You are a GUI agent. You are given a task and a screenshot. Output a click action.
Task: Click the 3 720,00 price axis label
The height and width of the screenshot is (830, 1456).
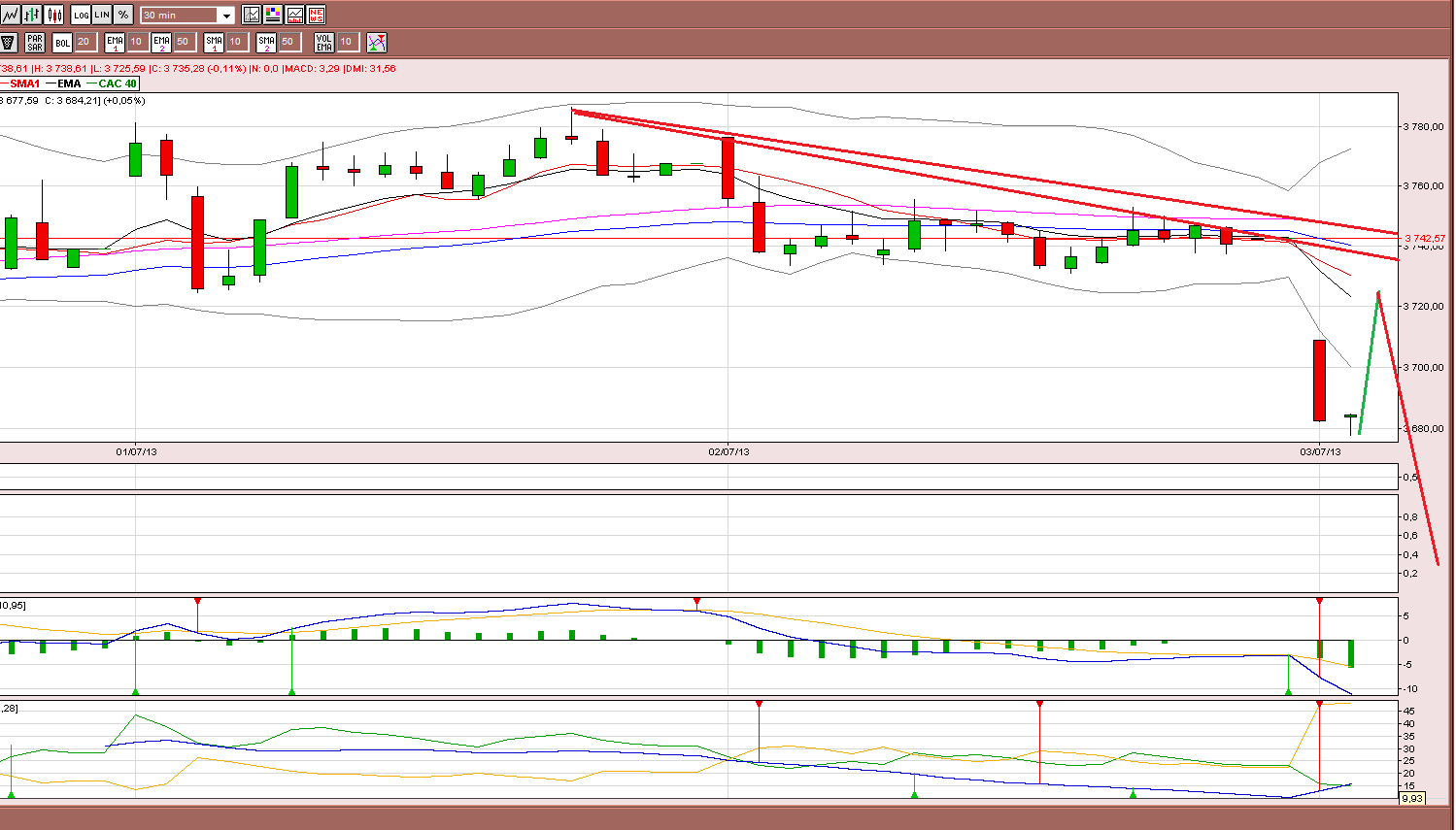1425,307
